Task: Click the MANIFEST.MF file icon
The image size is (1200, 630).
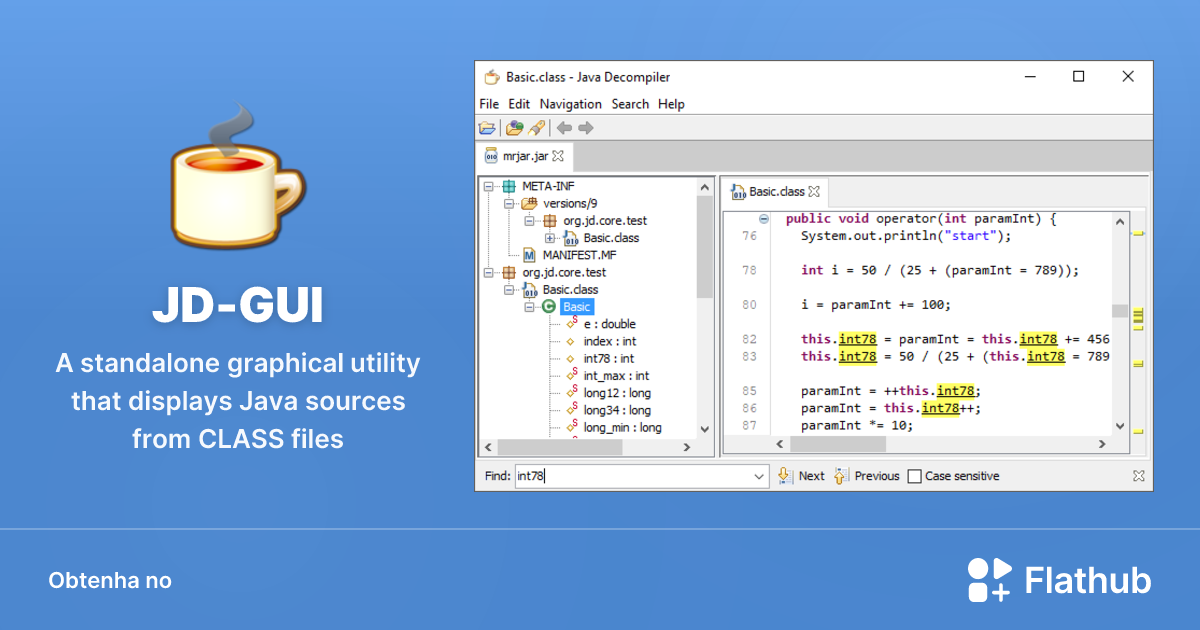Action: click(x=530, y=254)
